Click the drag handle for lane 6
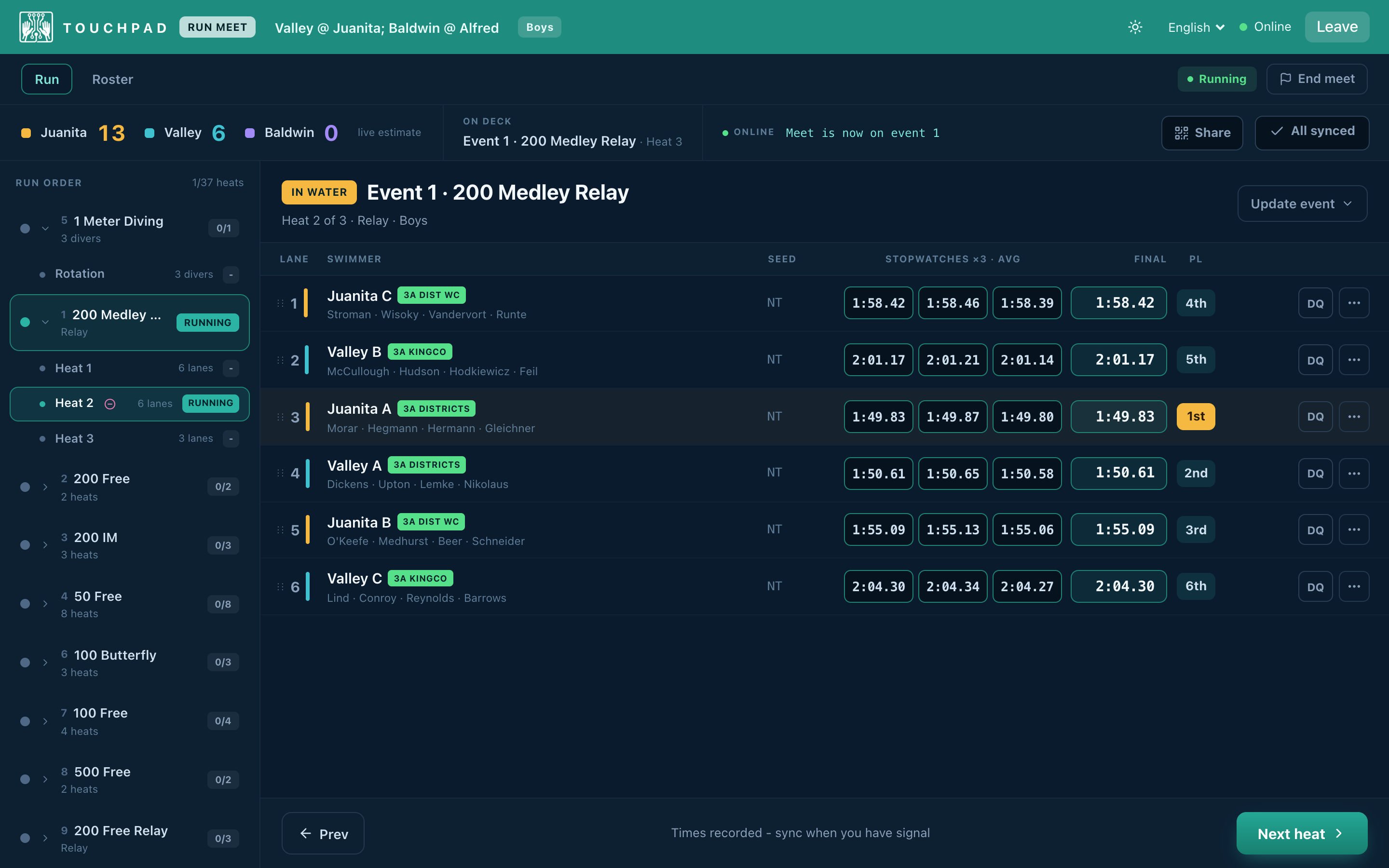 280,587
